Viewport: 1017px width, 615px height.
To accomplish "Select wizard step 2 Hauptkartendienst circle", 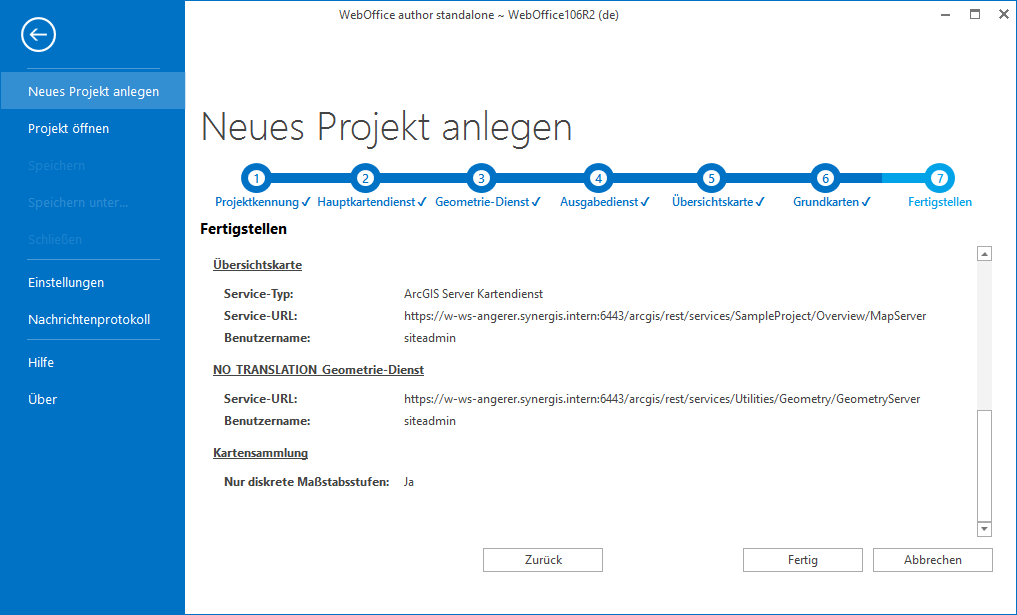I will pyautogui.click(x=364, y=177).
